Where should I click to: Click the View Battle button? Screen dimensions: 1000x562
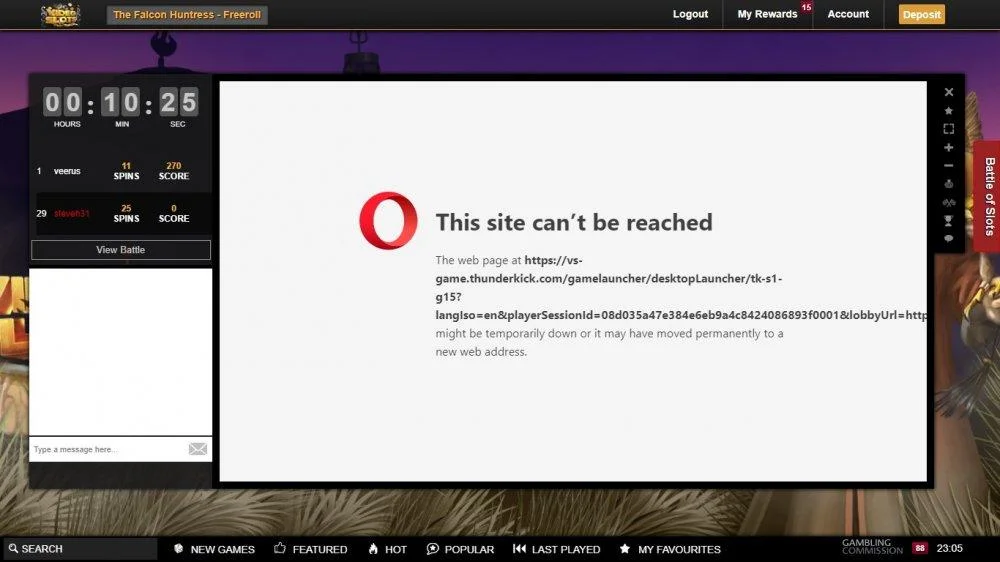[121, 250]
